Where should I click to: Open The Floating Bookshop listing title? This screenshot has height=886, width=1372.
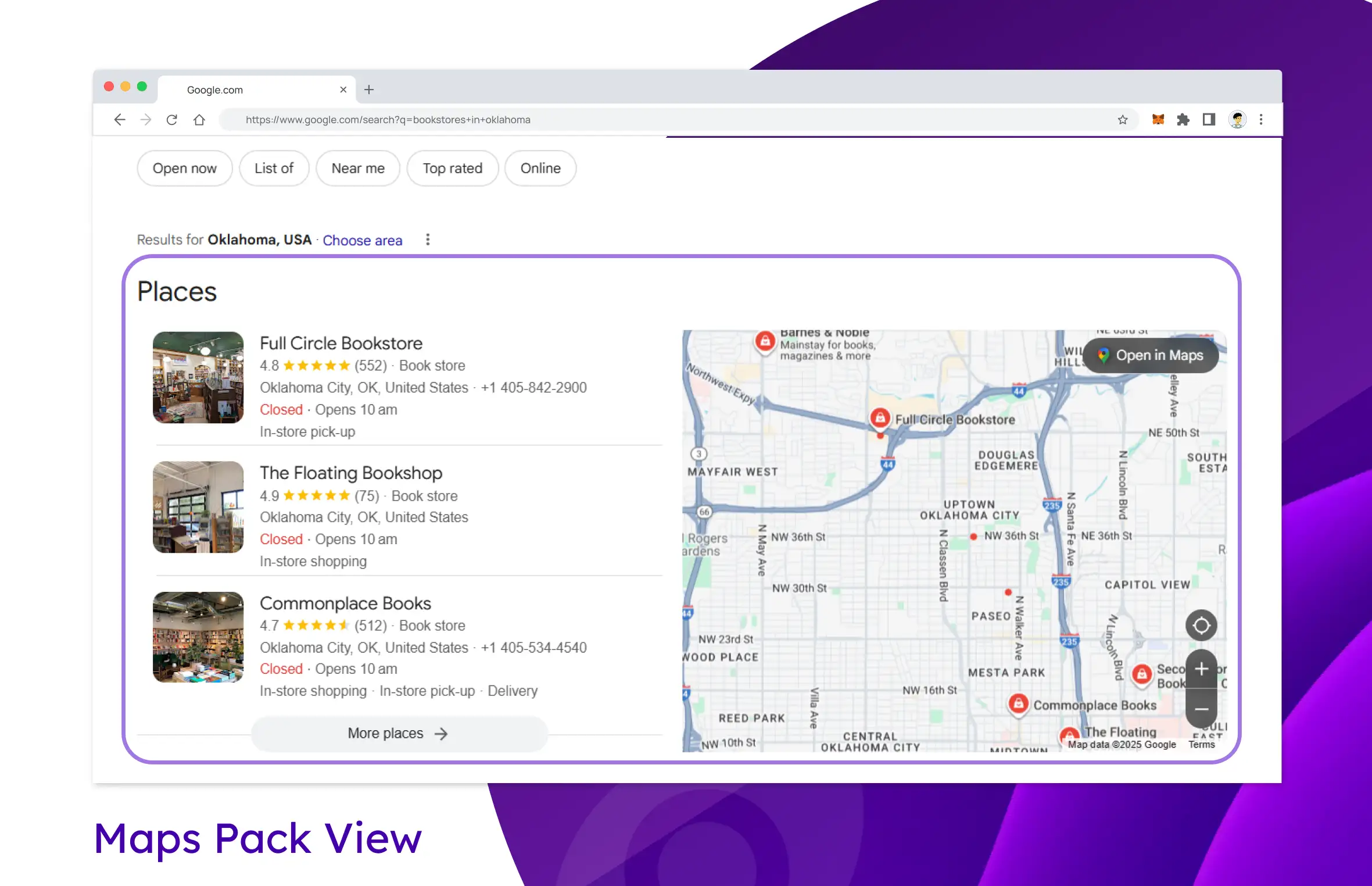[x=351, y=473]
